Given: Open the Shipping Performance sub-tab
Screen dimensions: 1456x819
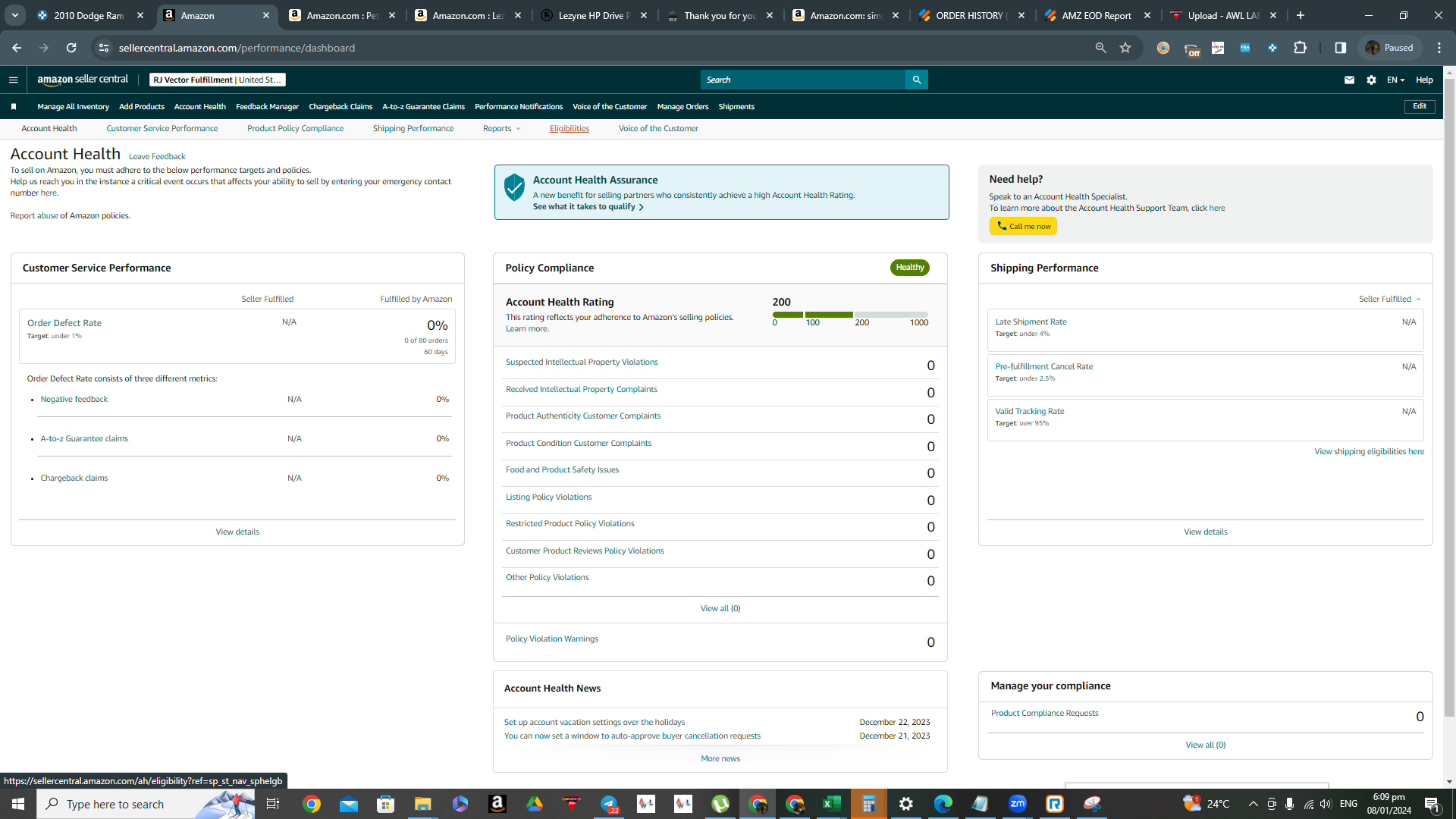Looking at the screenshot, I should coord(413,129).
